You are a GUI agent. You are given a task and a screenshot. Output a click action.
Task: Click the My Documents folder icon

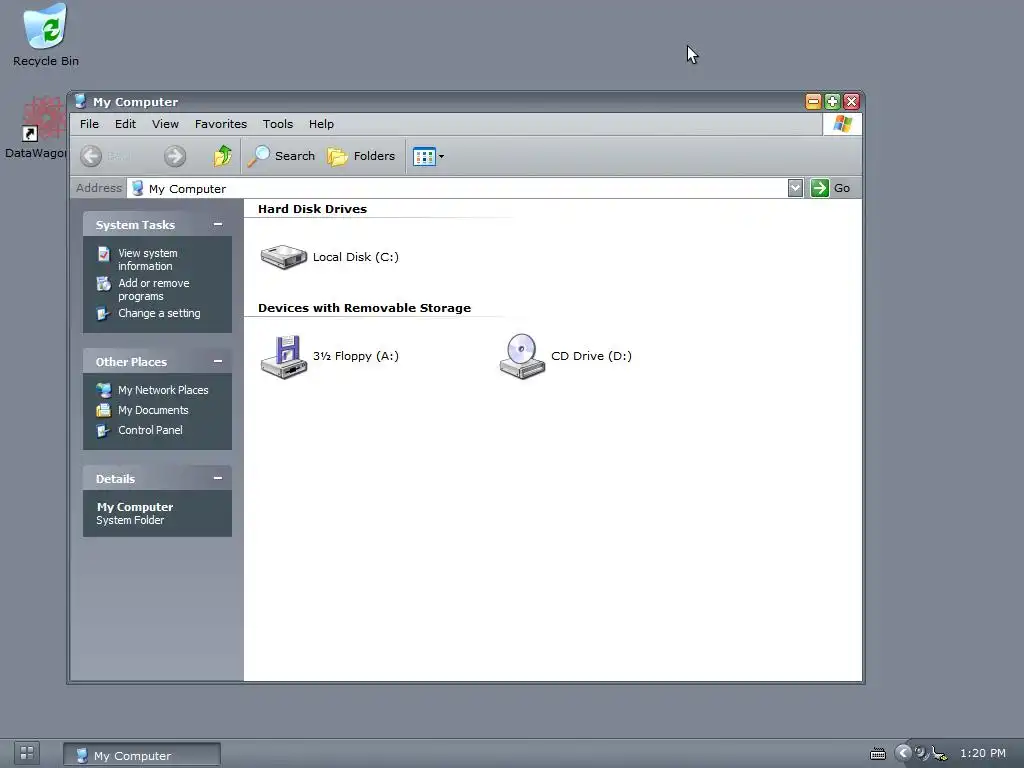104,410
